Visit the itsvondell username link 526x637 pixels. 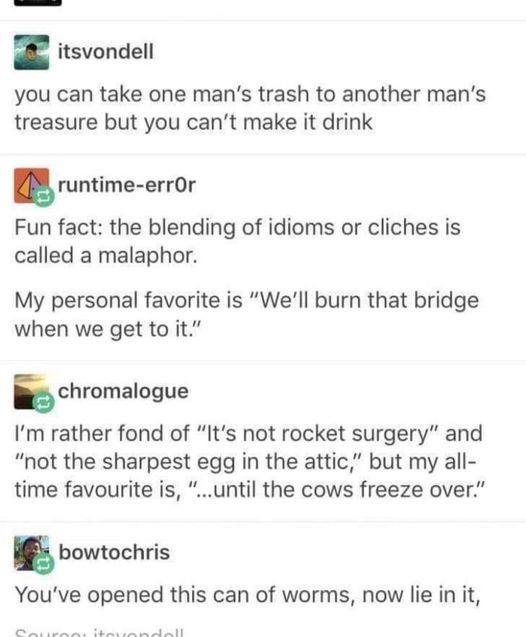[106, 52]
